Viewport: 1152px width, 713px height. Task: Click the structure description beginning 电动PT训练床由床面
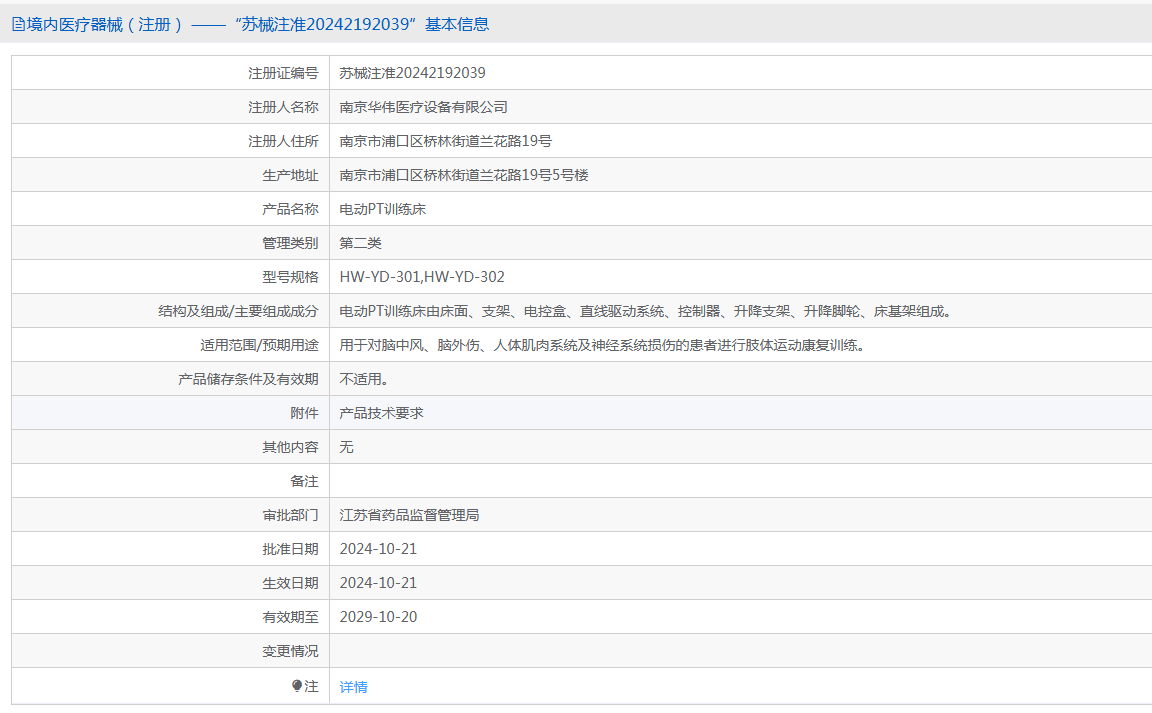[x=646, y=311]
